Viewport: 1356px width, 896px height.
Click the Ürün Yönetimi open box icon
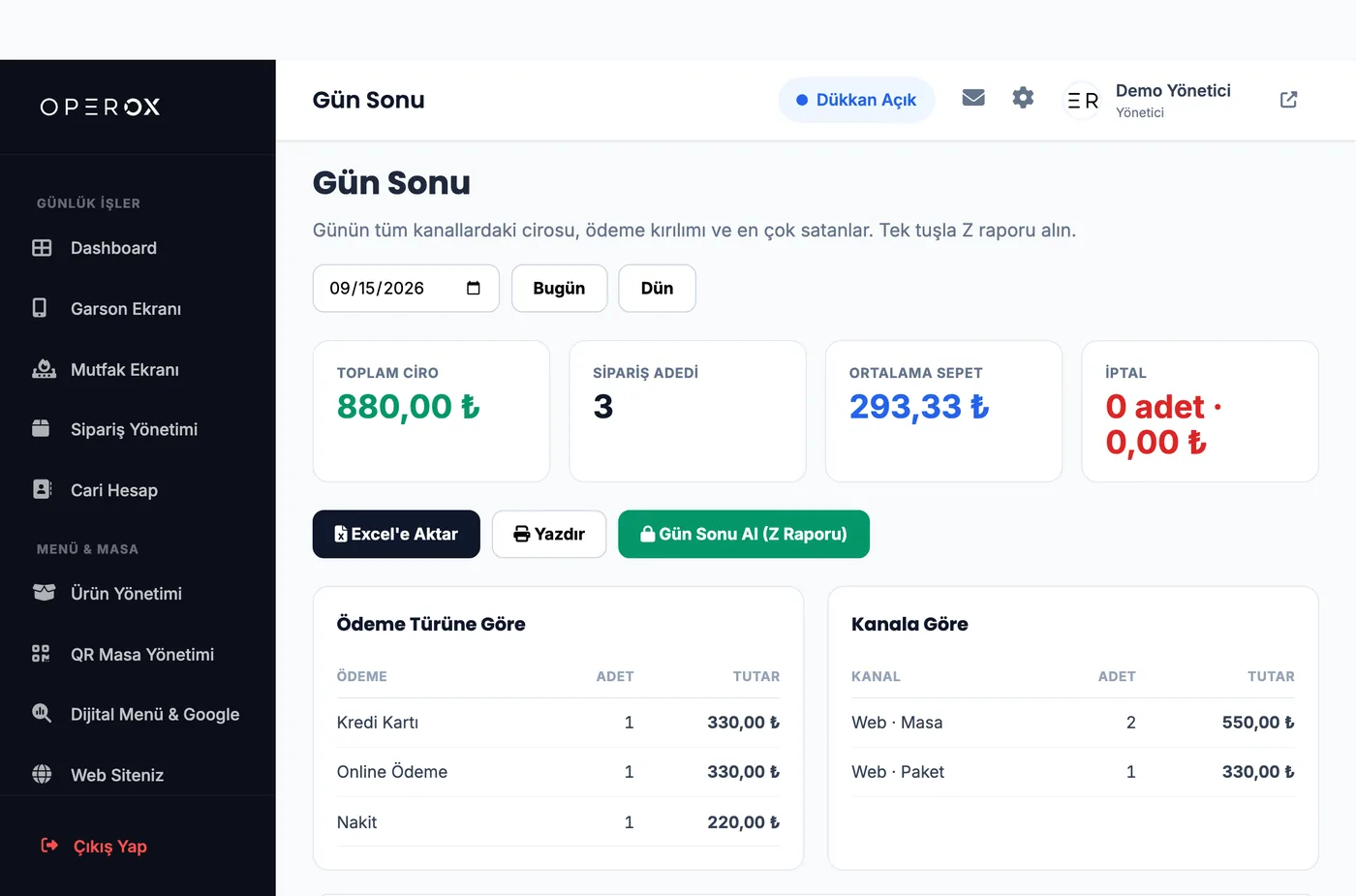(x=44, y=592)
